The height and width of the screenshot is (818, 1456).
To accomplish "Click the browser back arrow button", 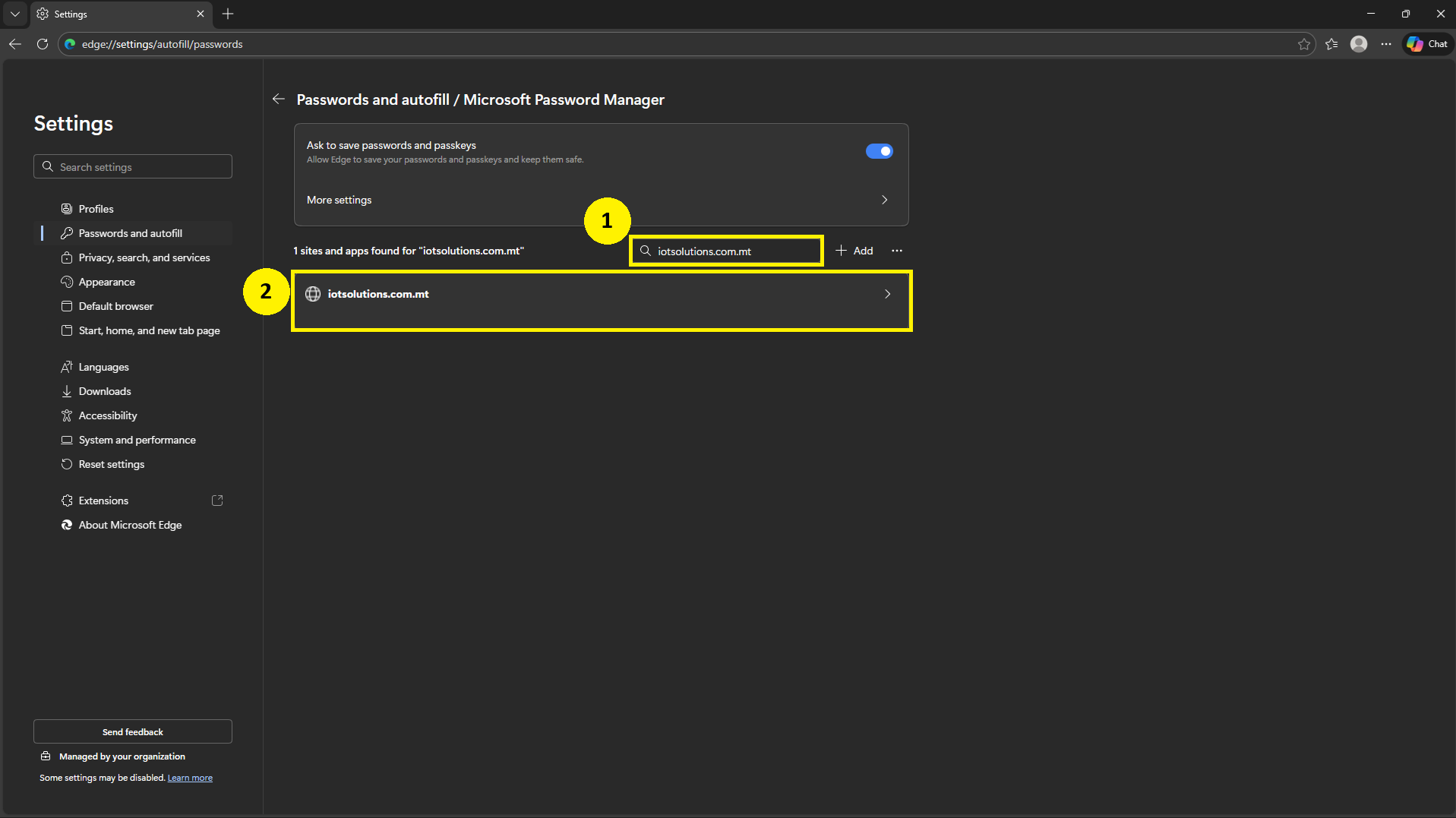I will click(x=15, y=44).
